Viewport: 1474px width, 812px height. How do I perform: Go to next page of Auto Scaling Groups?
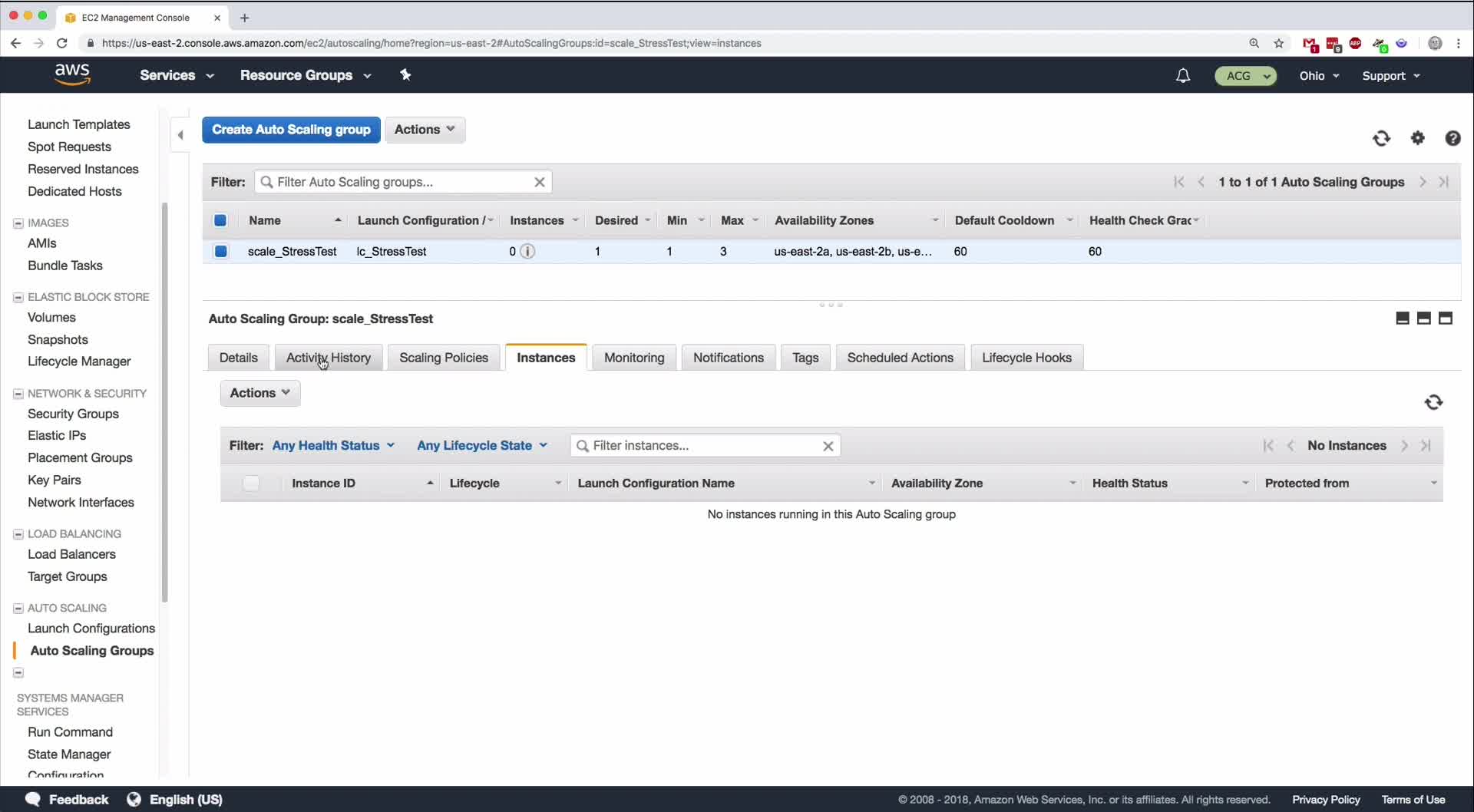pyautogui.click(x=1423, y=182)
